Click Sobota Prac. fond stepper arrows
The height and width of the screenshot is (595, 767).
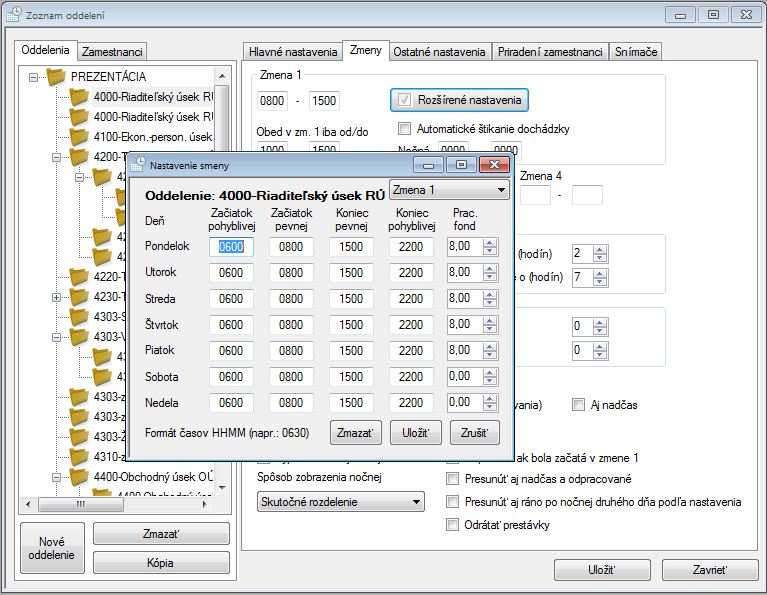(490, 377)
